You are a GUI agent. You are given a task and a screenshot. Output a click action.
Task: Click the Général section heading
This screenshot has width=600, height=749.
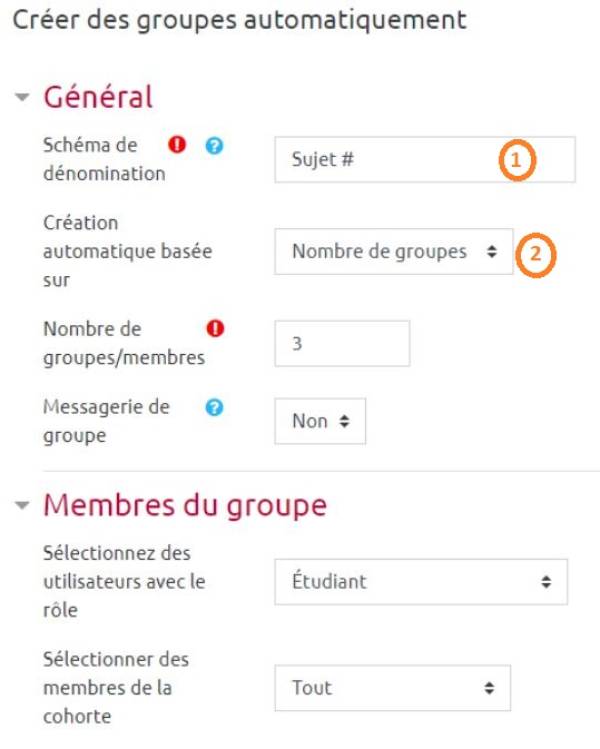98,97
